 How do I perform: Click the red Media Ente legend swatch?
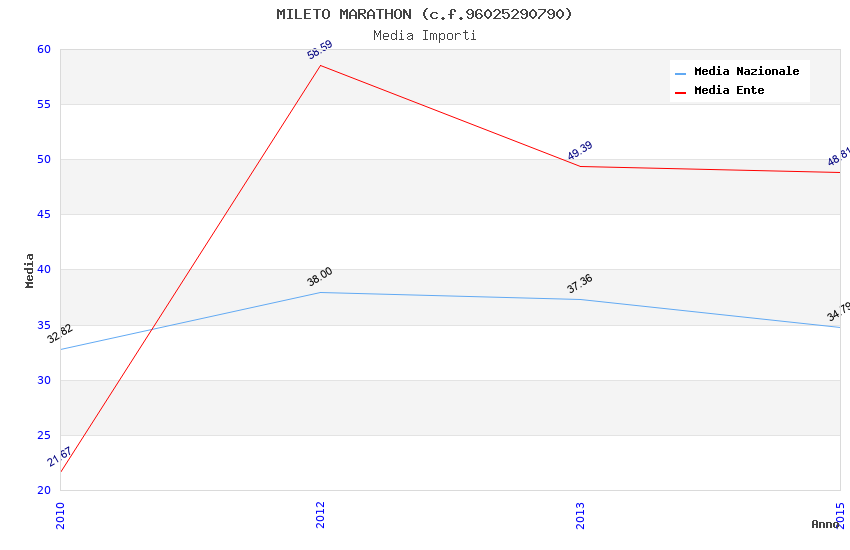[680, 92]
